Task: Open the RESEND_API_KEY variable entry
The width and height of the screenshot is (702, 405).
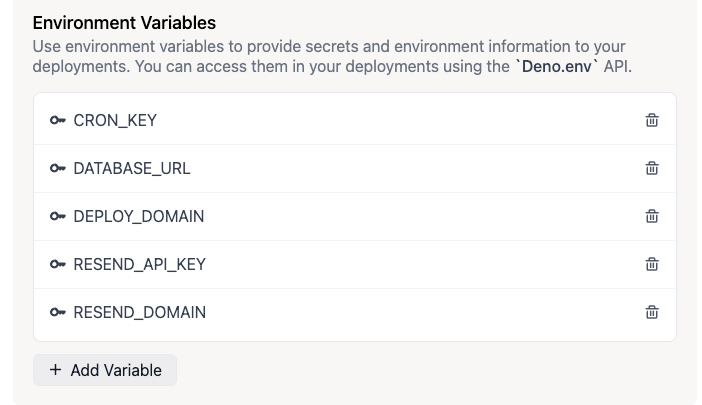Action: [140, 264]
